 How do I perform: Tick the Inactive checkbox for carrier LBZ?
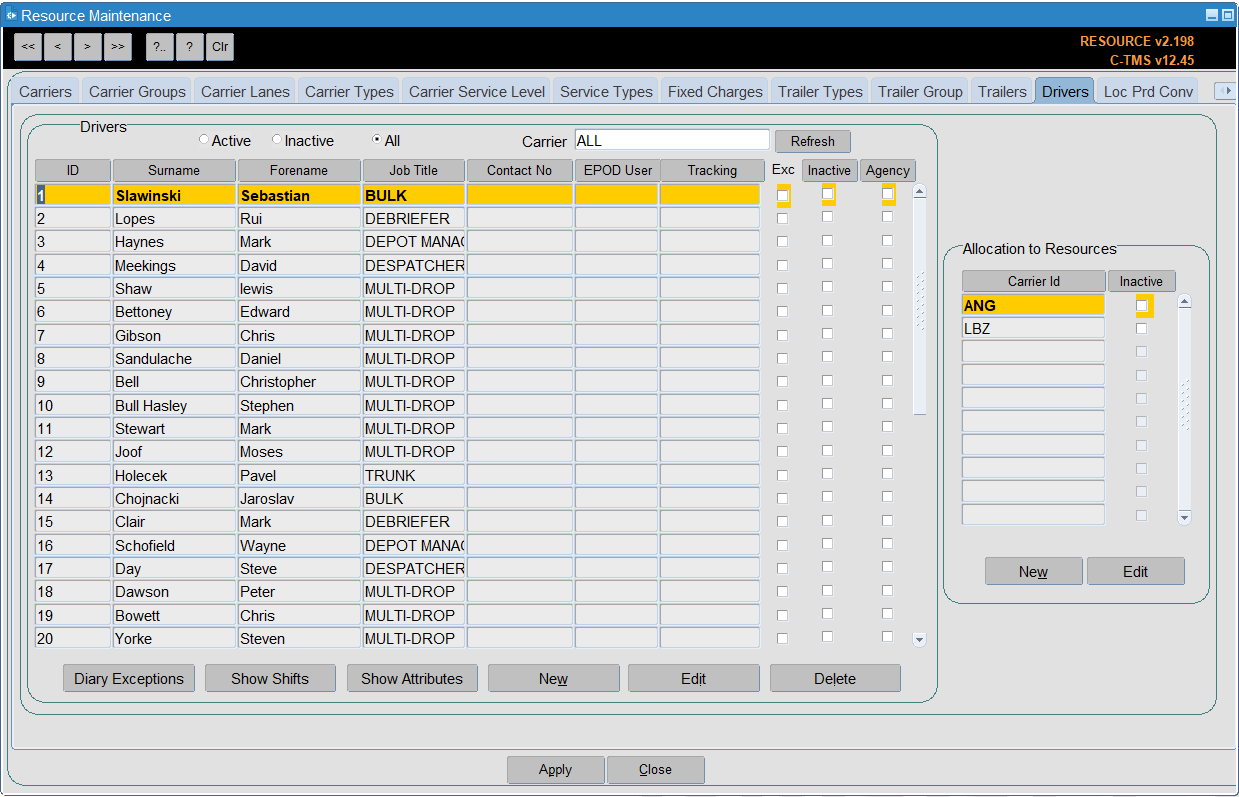click(1141, 328)
